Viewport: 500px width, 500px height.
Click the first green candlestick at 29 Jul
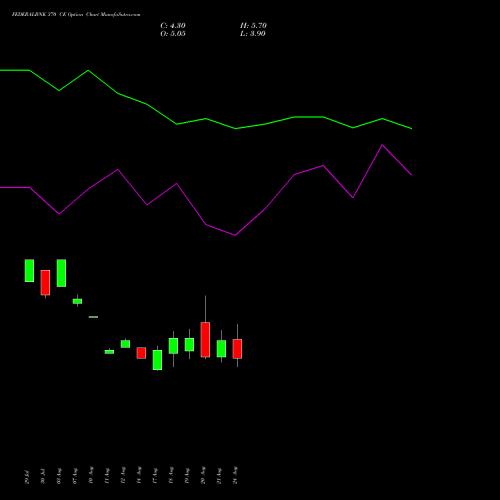point(29,270)
